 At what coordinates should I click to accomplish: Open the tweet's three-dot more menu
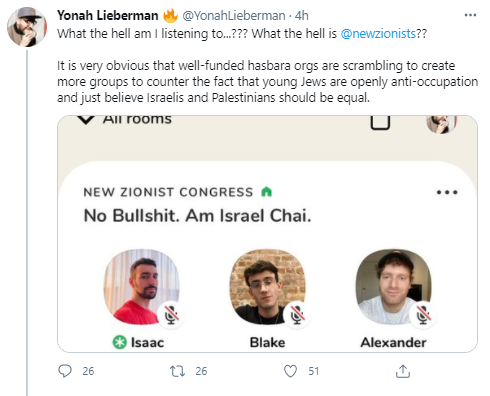click(470, 15)
